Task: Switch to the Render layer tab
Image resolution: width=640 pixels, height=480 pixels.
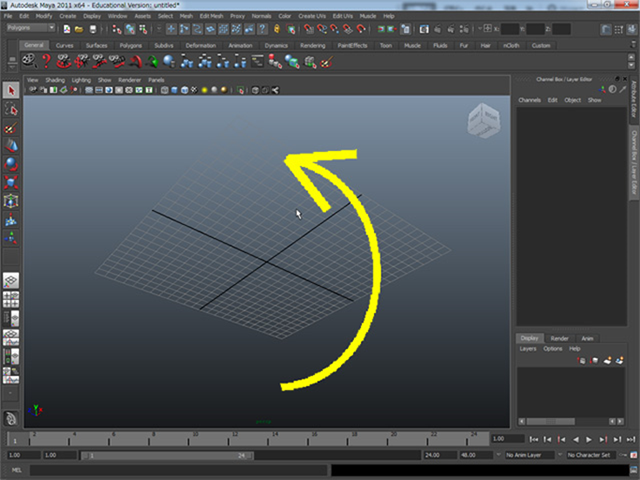Action: pyautogui.click(x=559, y=338)
